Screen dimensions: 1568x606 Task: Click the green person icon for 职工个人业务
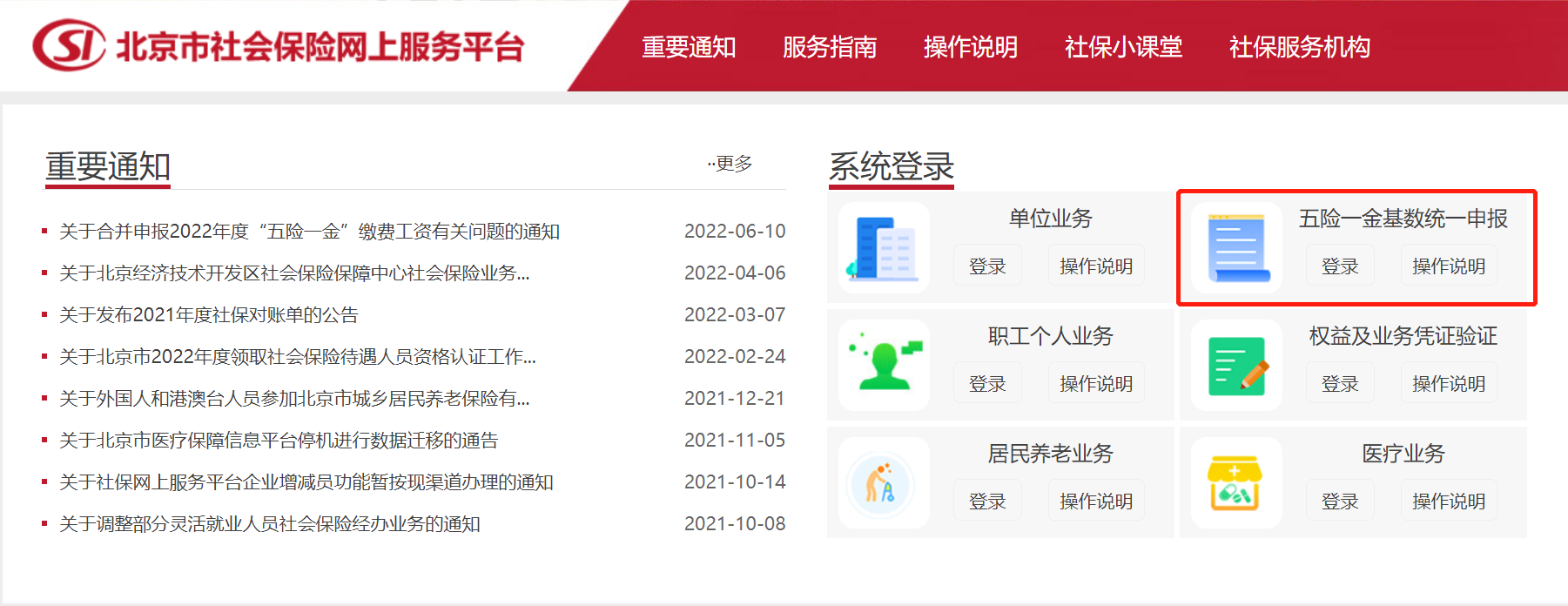click(883, 365)
